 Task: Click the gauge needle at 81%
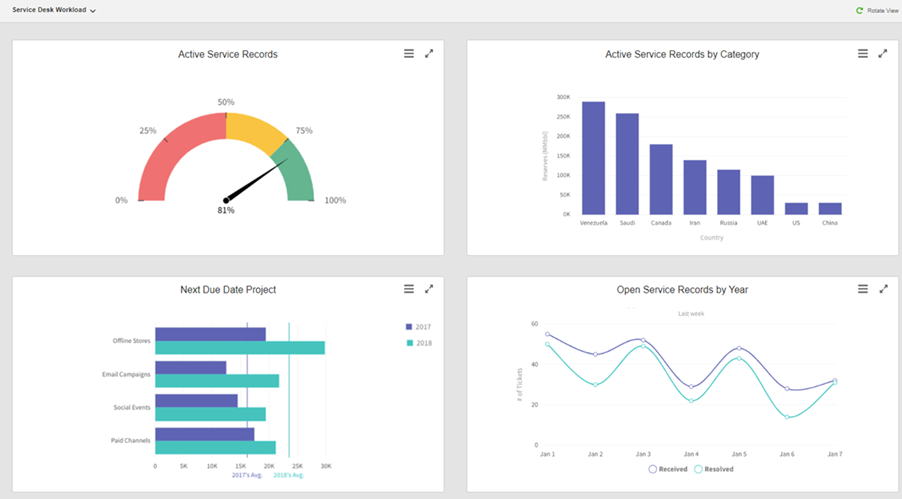click(x=257, y=181)
